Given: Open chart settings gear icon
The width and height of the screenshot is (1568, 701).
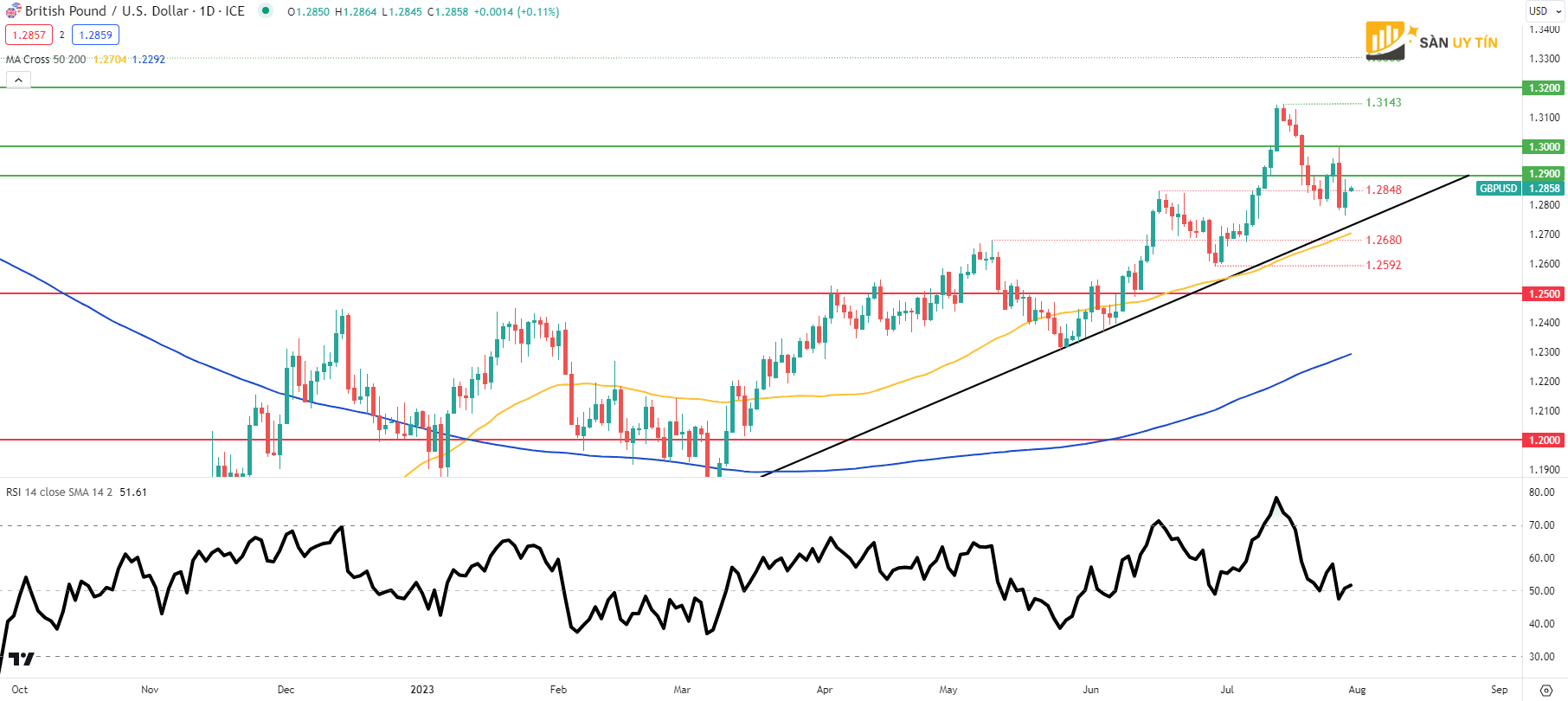Looking at the screenshot, I should pos(1546,690).
